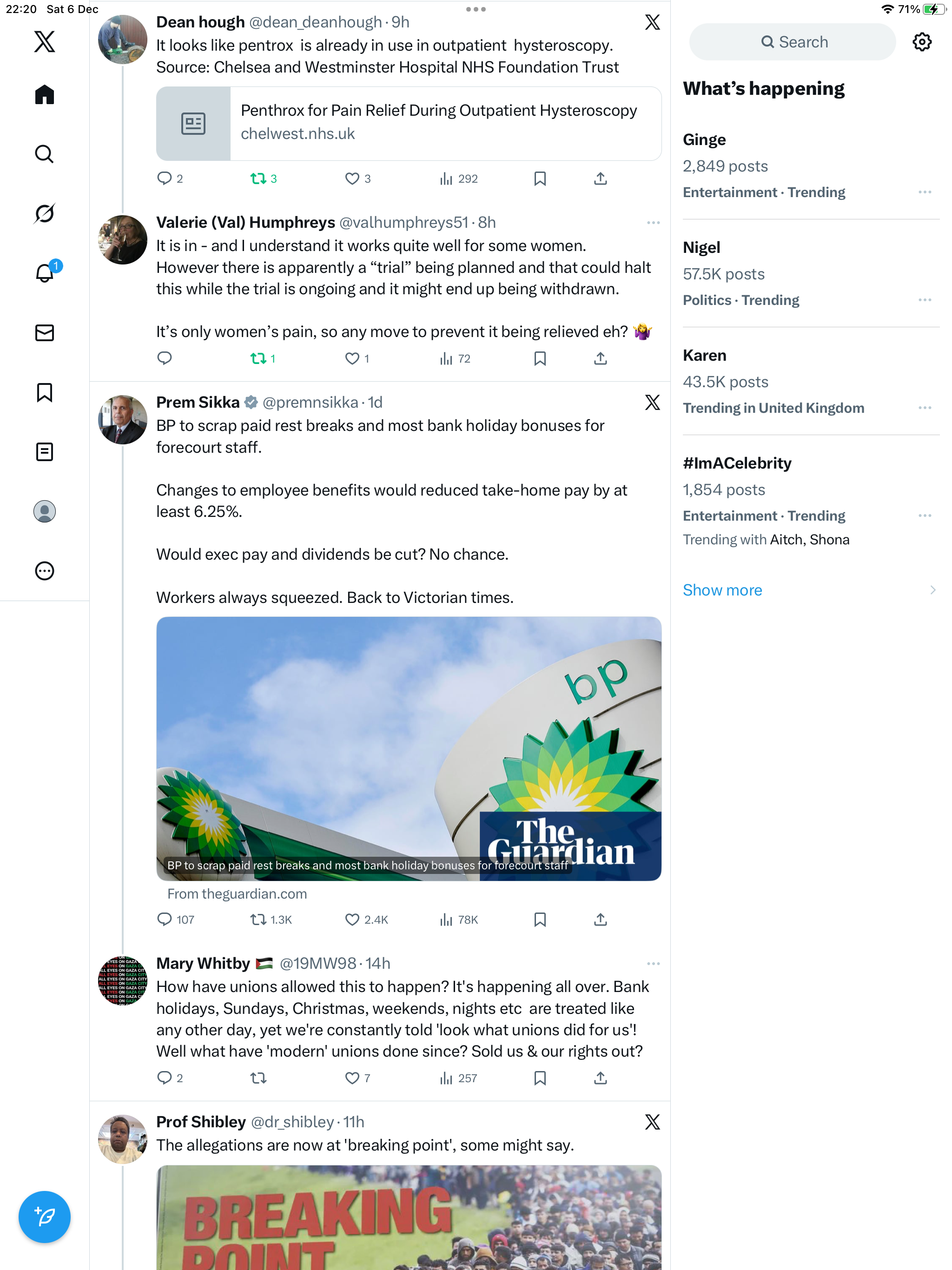Viewport: 952px width, 1270px height.
Task: Open the Grok icon in sidebar
Action: (44, 213)
